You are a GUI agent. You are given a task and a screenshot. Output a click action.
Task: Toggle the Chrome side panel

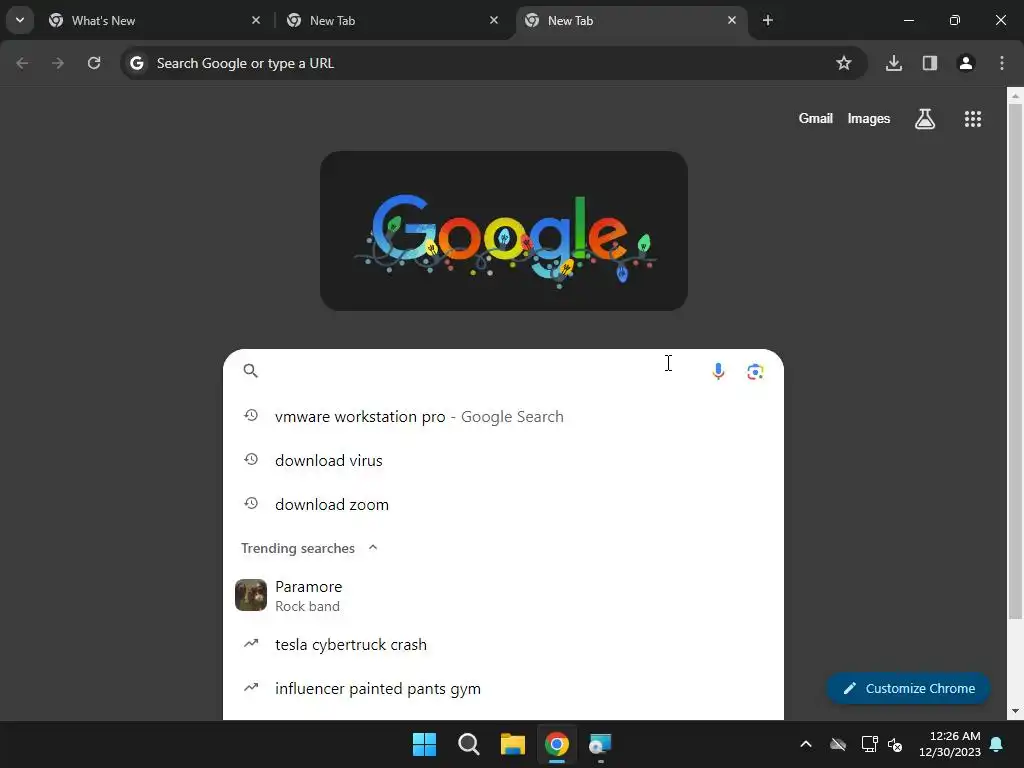930,63
